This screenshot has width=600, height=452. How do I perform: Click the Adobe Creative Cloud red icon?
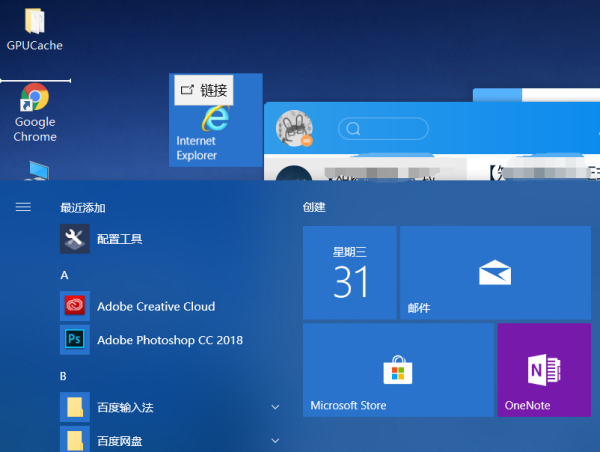(75, 306)
